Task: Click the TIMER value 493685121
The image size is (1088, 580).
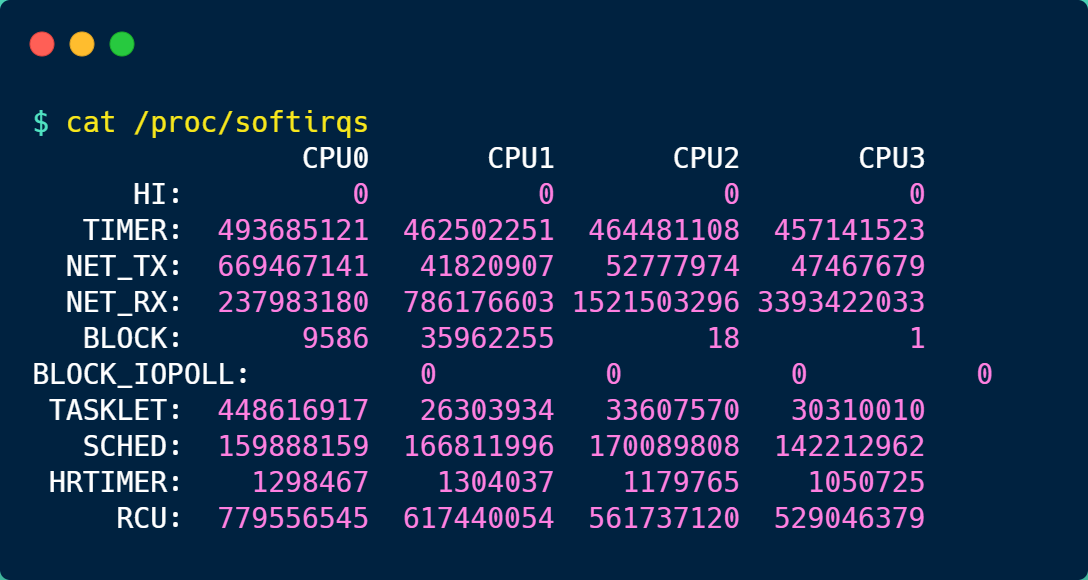Action: point(293,231)
